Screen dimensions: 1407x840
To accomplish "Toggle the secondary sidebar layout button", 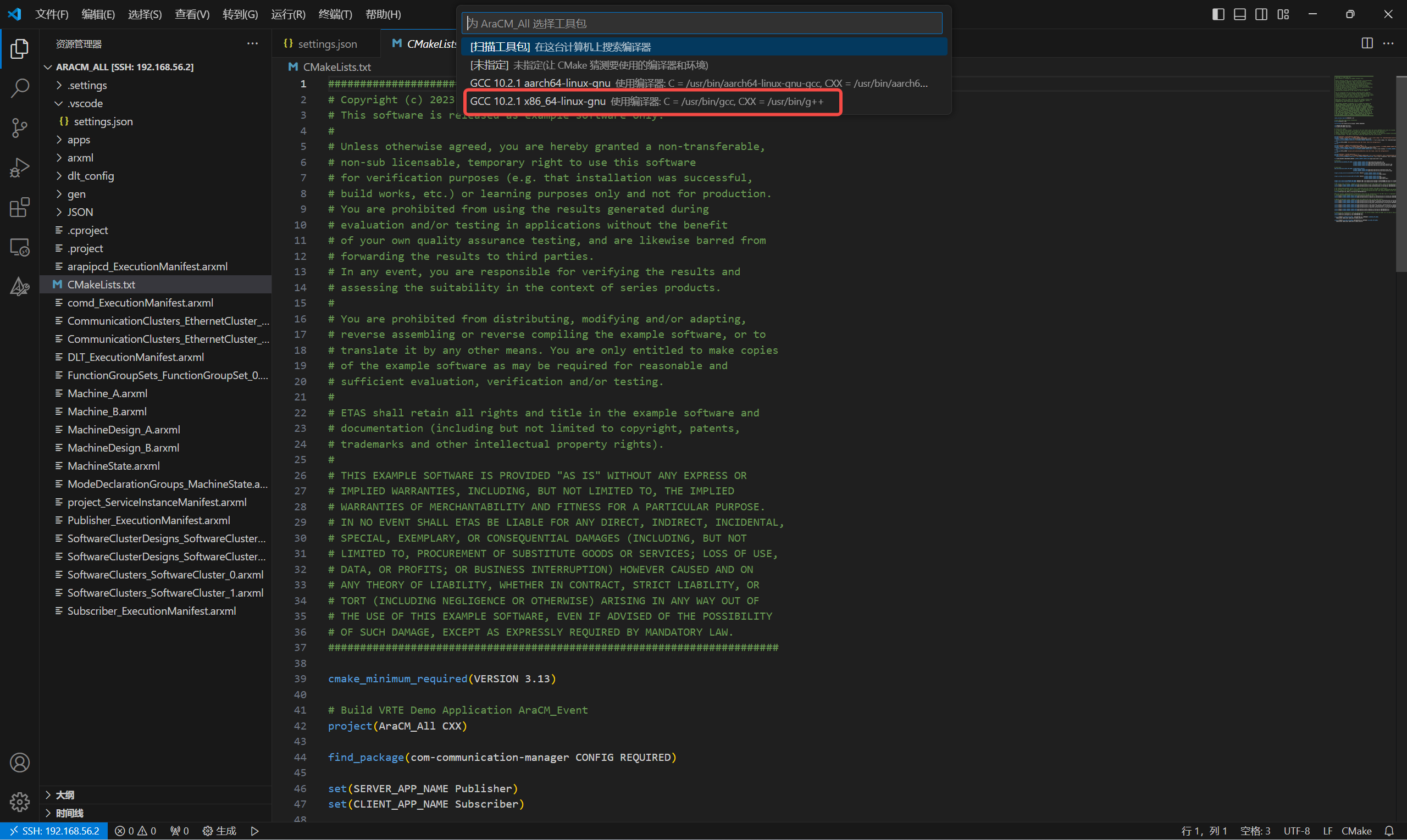I will 1261,14.
